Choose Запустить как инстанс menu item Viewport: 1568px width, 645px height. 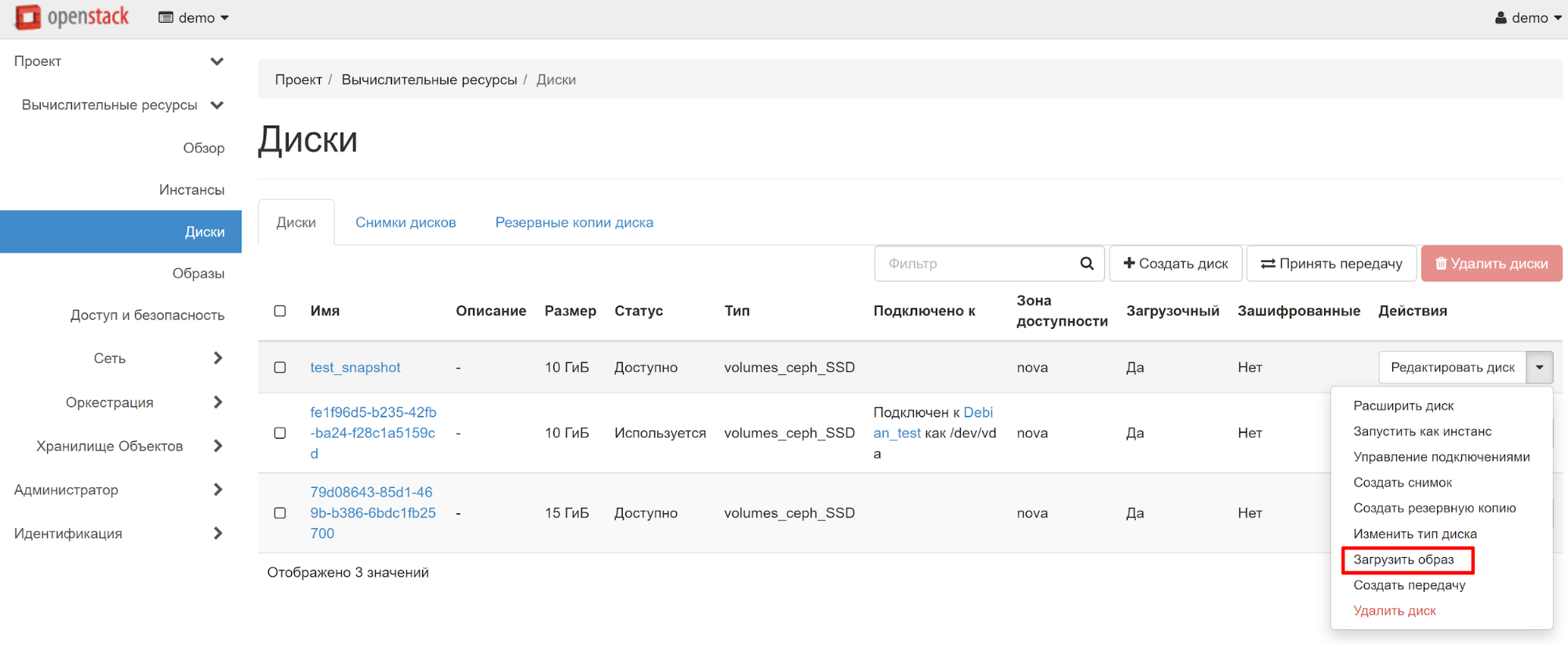[1422, 432]
